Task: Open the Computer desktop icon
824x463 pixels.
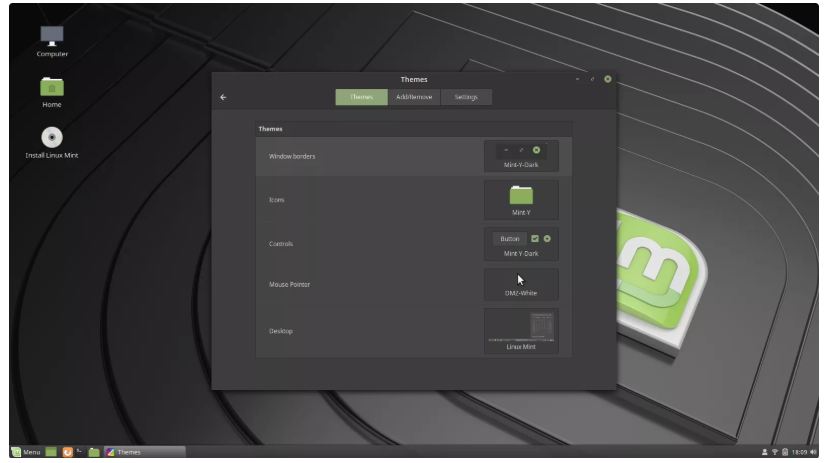Action: pyautogui.click(x=52, y=42)
